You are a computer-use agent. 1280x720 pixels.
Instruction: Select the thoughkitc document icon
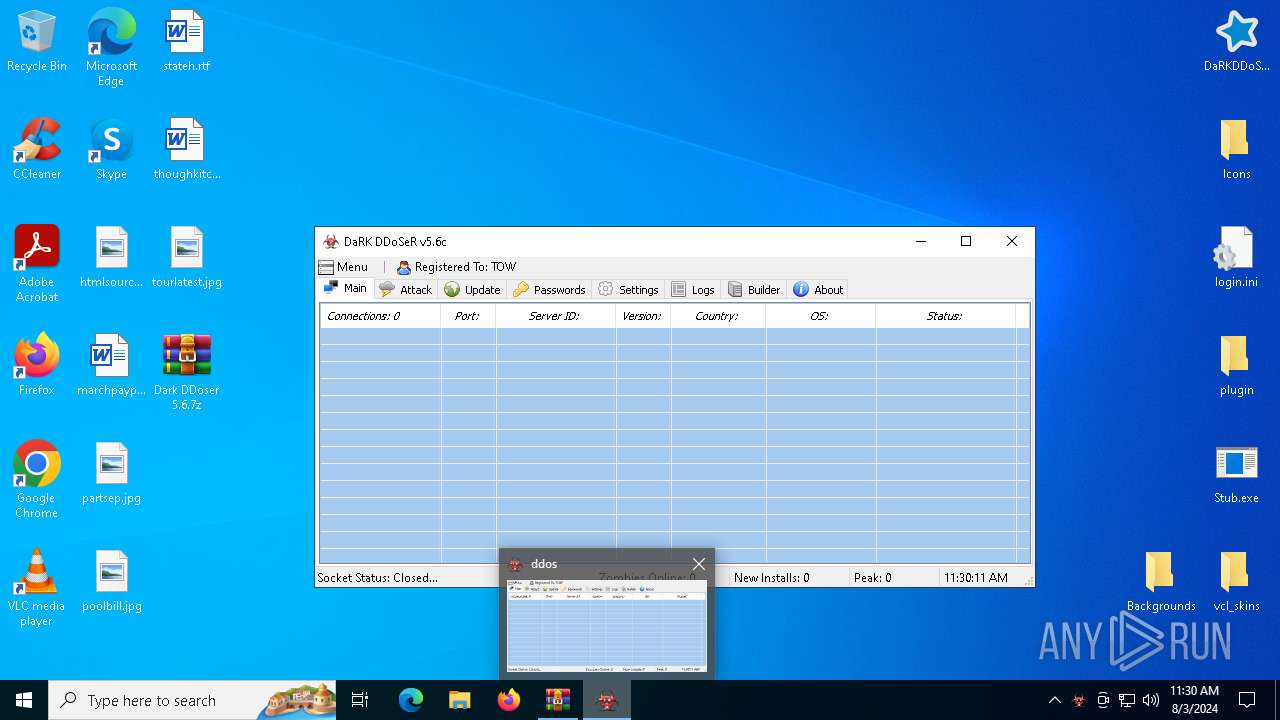tap(186, 150)
